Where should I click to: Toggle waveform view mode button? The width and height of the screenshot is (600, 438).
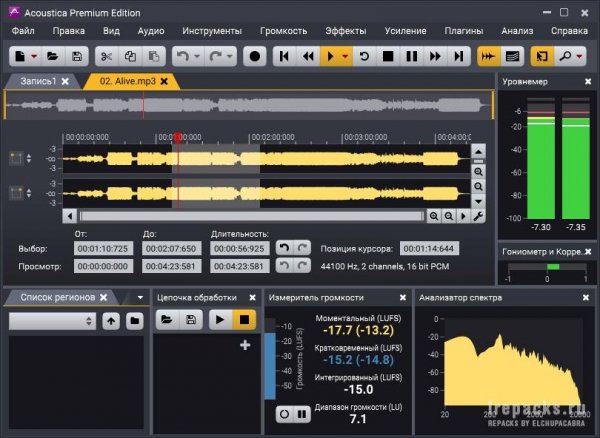pos(488,57)
